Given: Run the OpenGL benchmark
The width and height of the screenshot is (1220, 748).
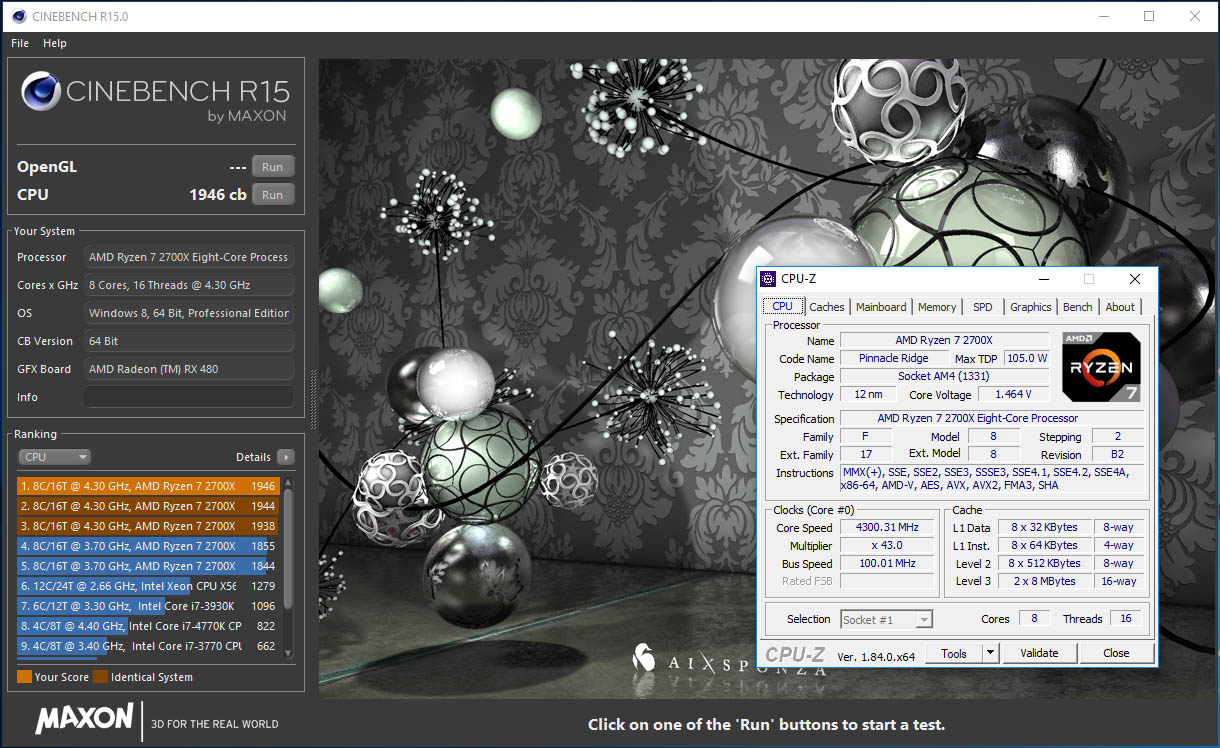Looking at the screenshot, I should click(273, 167).
